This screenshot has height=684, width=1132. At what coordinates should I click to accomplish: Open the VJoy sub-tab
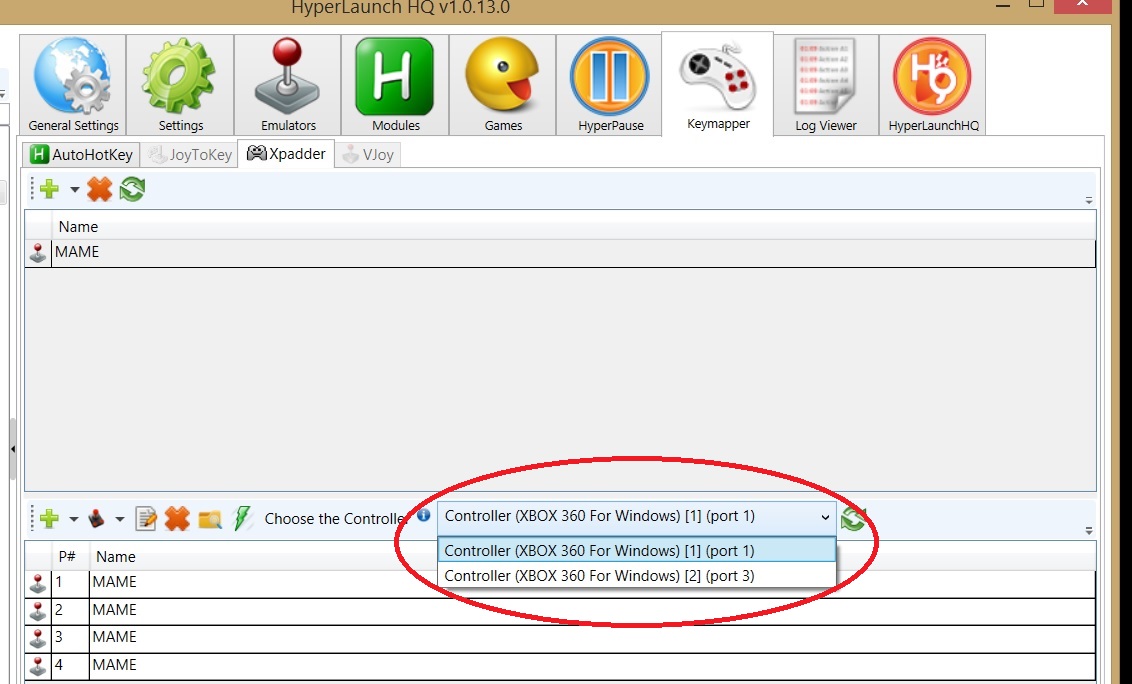point(368,155)
